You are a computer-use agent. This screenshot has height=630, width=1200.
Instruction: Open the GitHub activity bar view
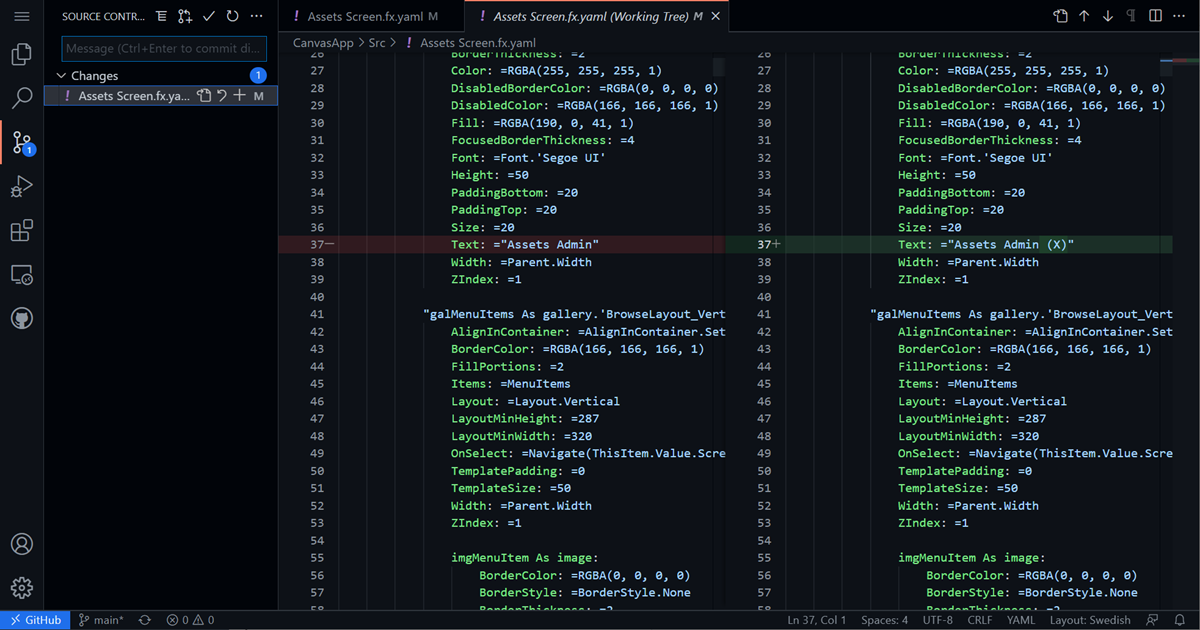[x=22, y=319]
